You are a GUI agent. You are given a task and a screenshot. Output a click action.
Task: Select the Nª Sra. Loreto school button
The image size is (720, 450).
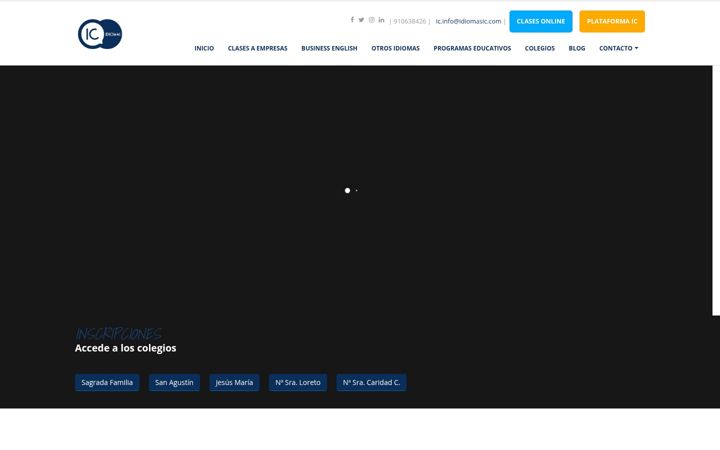pyautogui.click(x=298, y=382)
